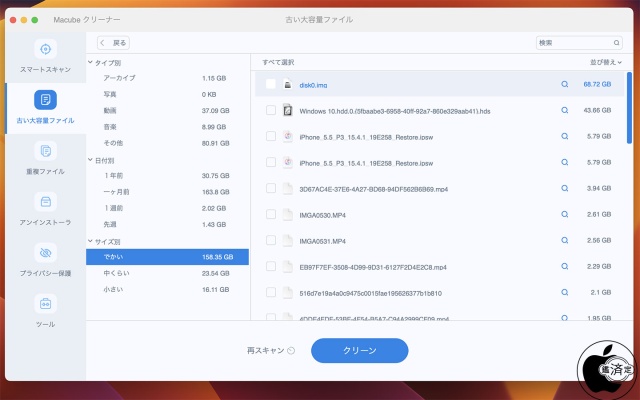640x400 pixels.
Task: Select the 一ヶ月前 163.8 GB filter
Action: [x=167, y=192]
